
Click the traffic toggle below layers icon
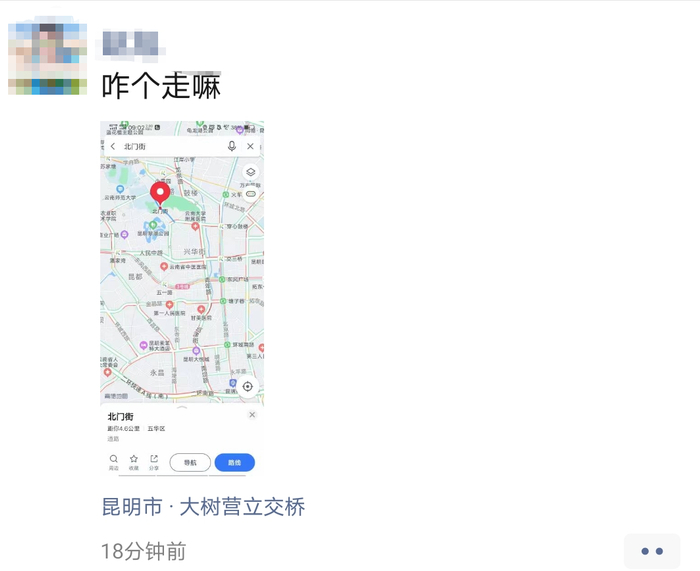coord(251,194)
